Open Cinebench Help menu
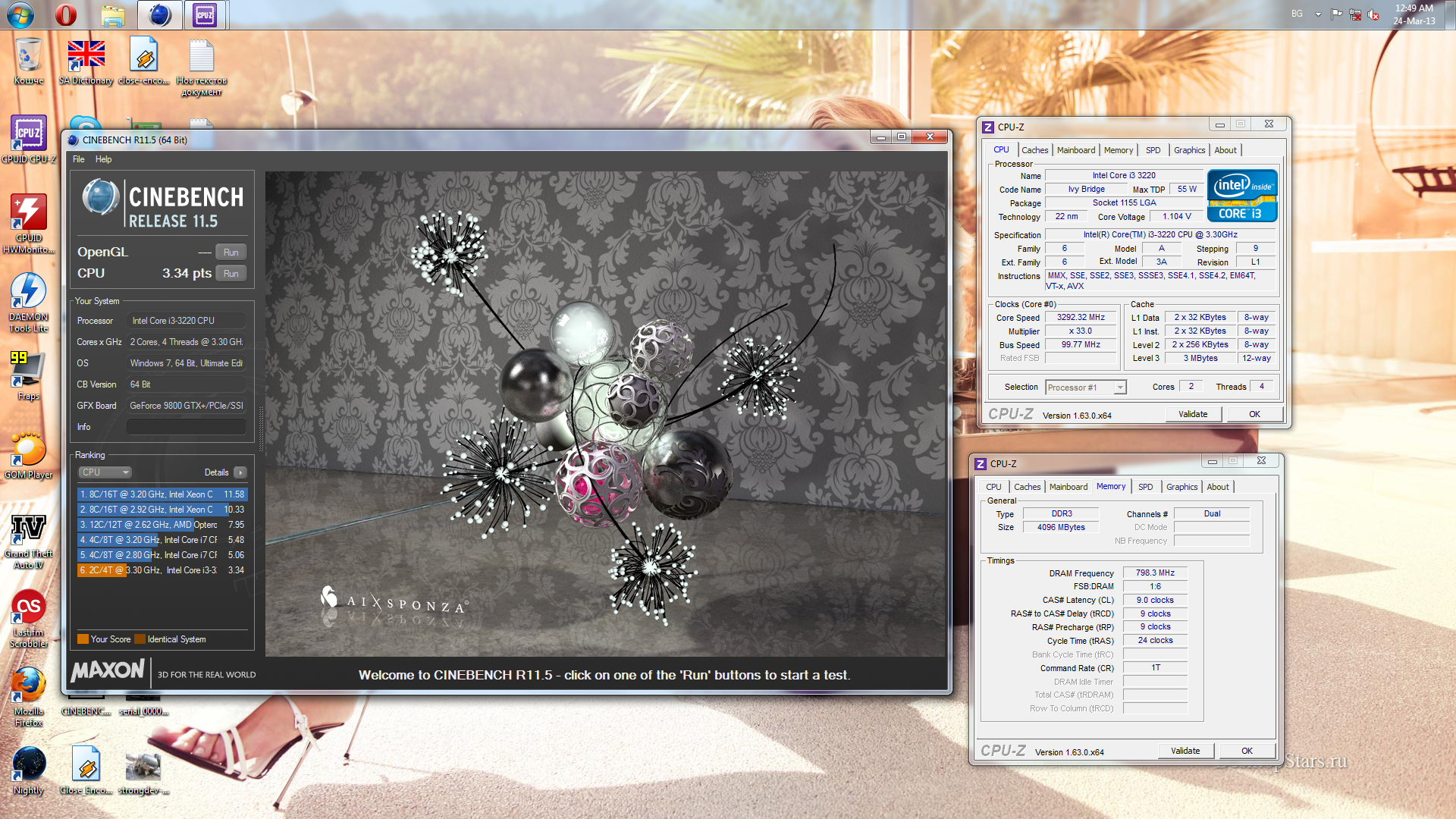The height and width of the screenshot is (819, 1456). [103, 159]
